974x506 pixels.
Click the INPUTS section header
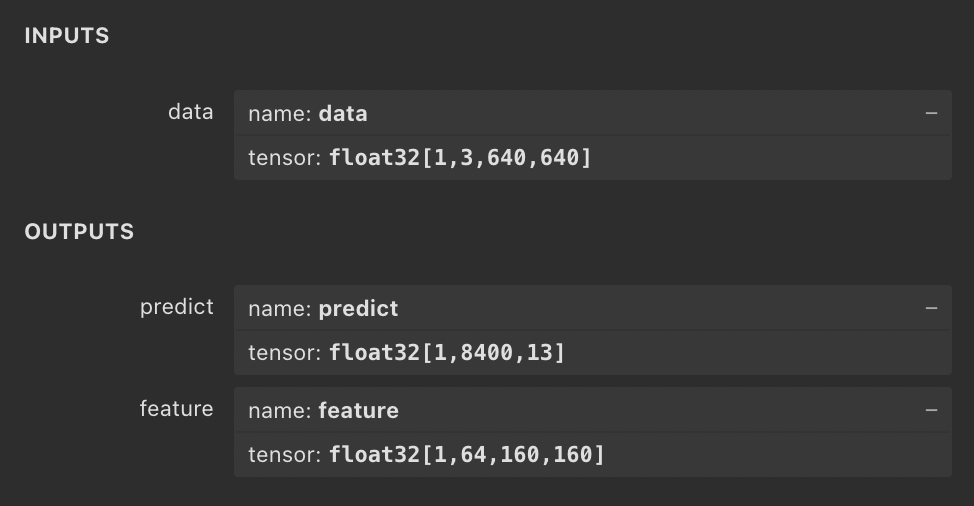tap(67, 36)
